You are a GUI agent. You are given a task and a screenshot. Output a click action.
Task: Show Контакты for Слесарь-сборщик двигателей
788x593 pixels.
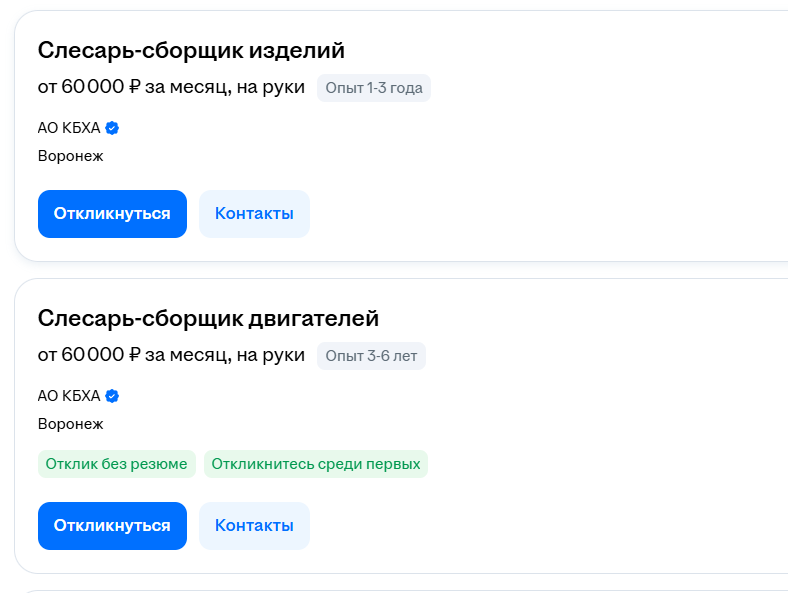[x=254, y=526]
